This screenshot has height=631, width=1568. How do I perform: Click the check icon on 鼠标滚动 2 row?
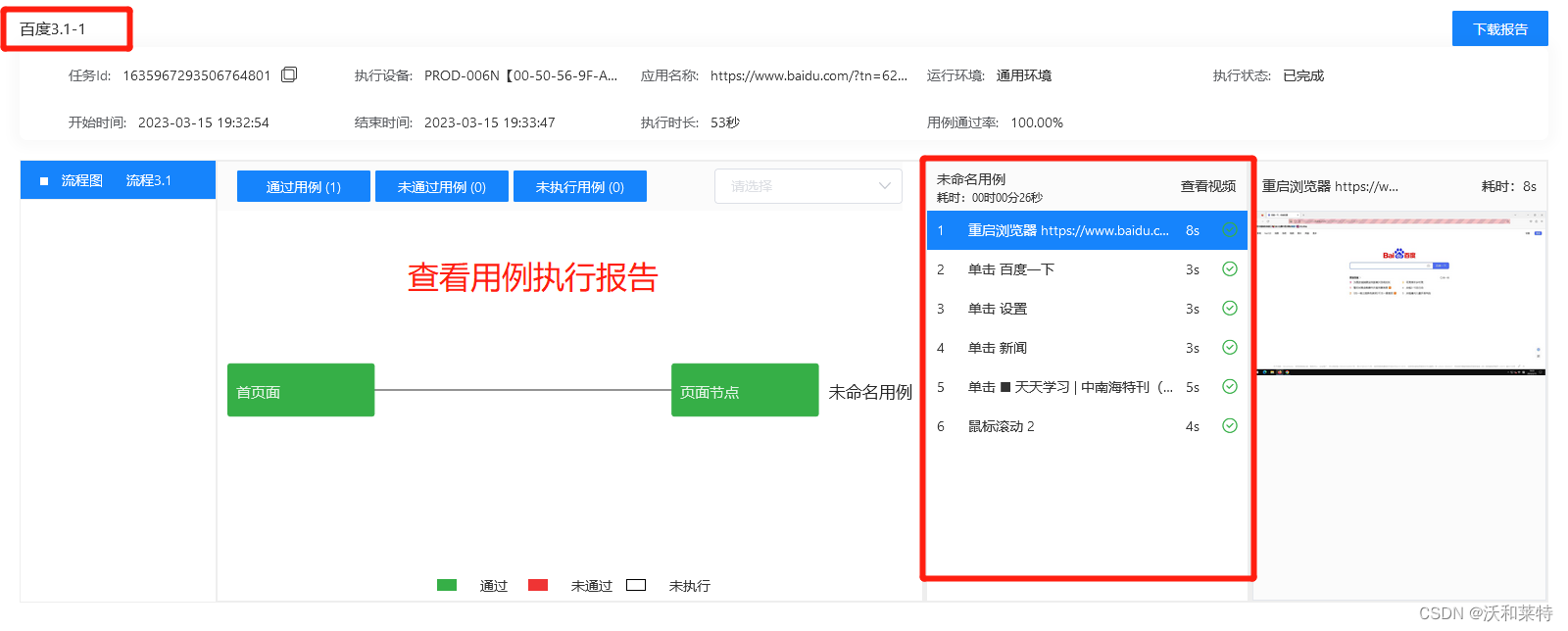pos(1230,426)
